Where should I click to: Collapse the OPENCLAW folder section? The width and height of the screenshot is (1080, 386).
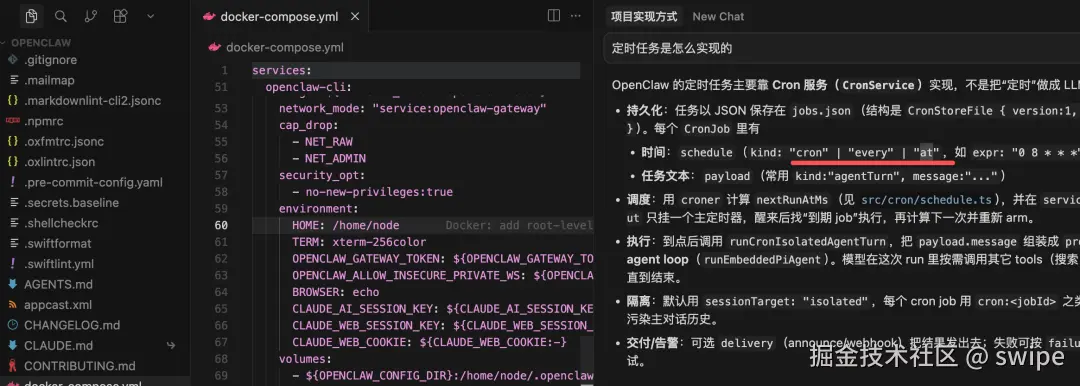(41, 43)
